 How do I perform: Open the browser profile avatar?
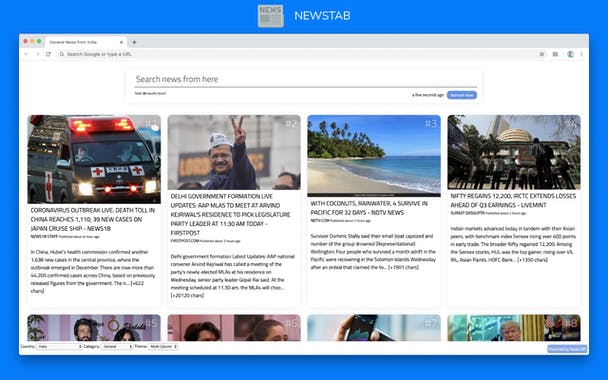tap(570, 54)
